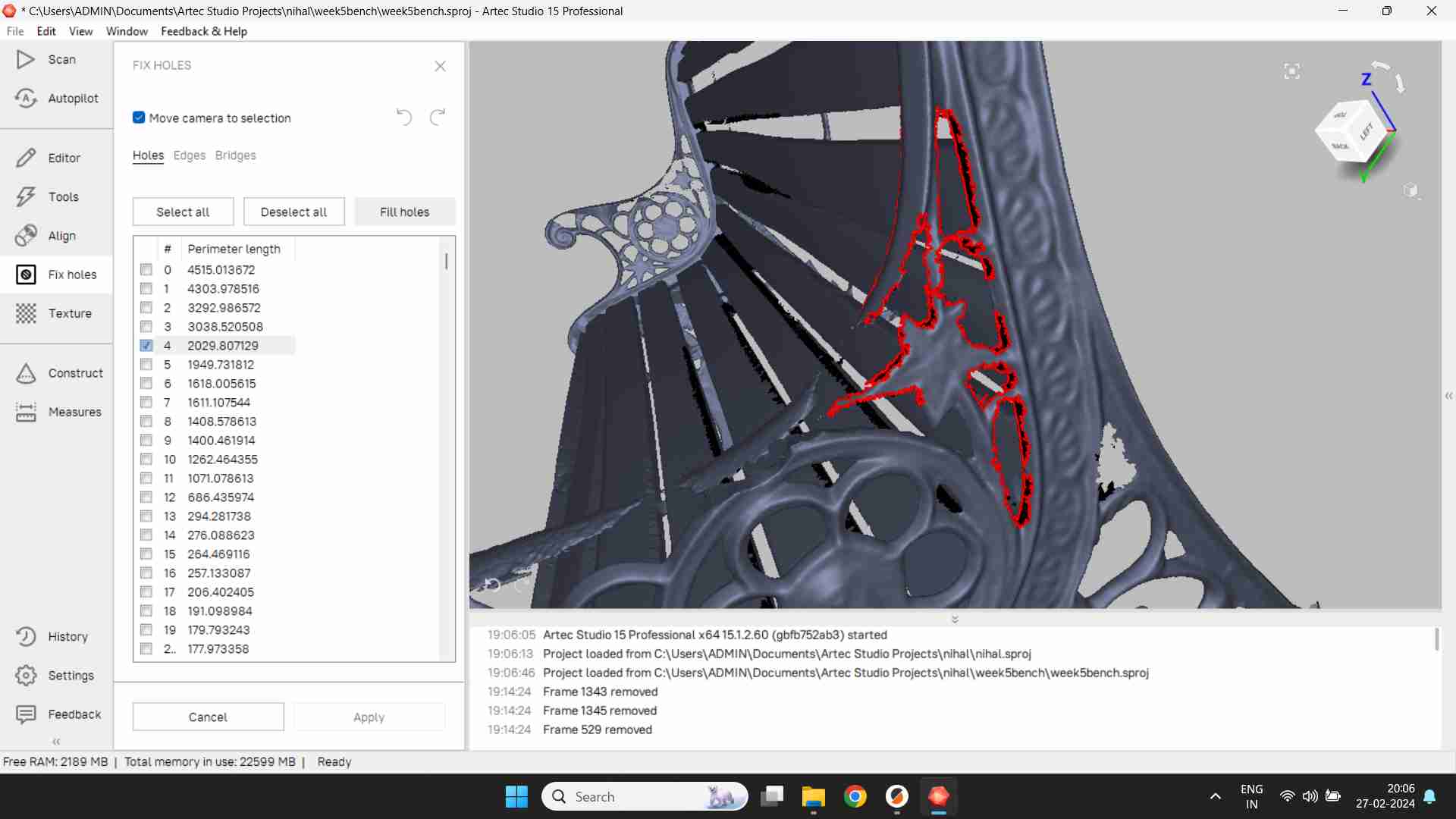Screen dimensions: 1456x819
Task: Click the undo arrow in Fix Holes panel
Action: click(x=404, y=118)
